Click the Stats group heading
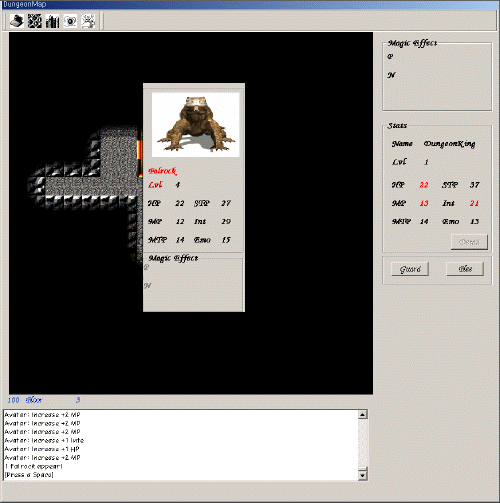This screenshot has width=500, height=503. [x=397, y=126]
